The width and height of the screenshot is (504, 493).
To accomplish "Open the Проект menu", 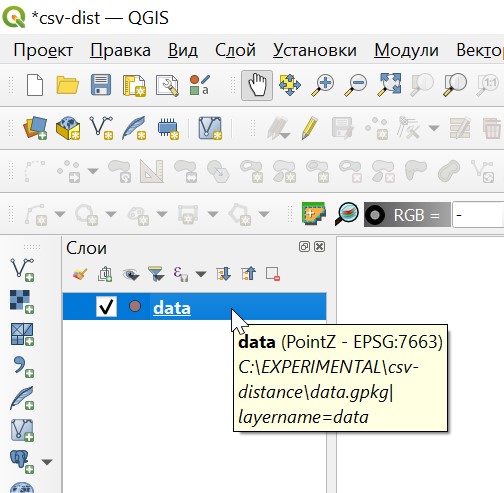I will click(x=43, y=50).
